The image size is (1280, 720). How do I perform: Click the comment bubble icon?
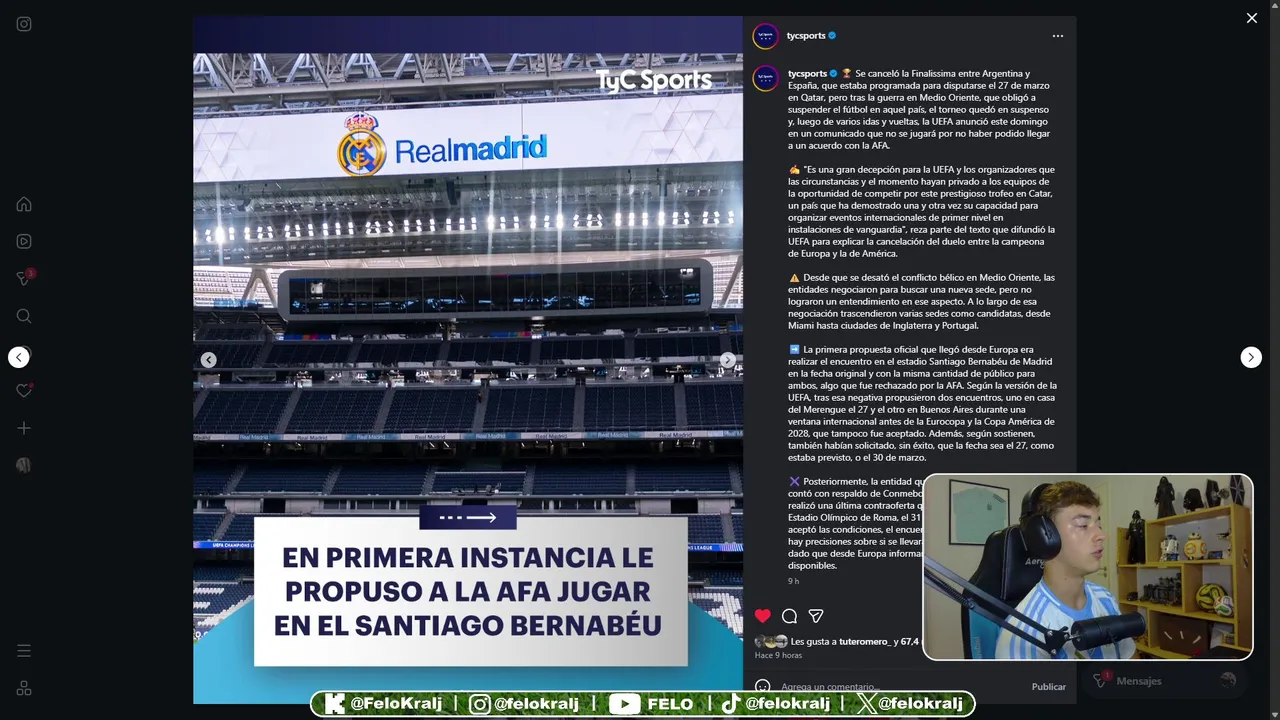click(x=790, y=616)
